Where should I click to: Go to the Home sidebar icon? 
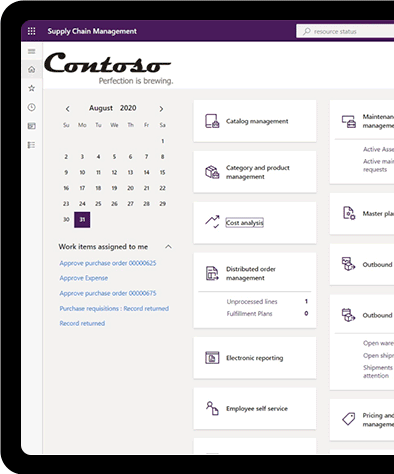click(31, 69)
